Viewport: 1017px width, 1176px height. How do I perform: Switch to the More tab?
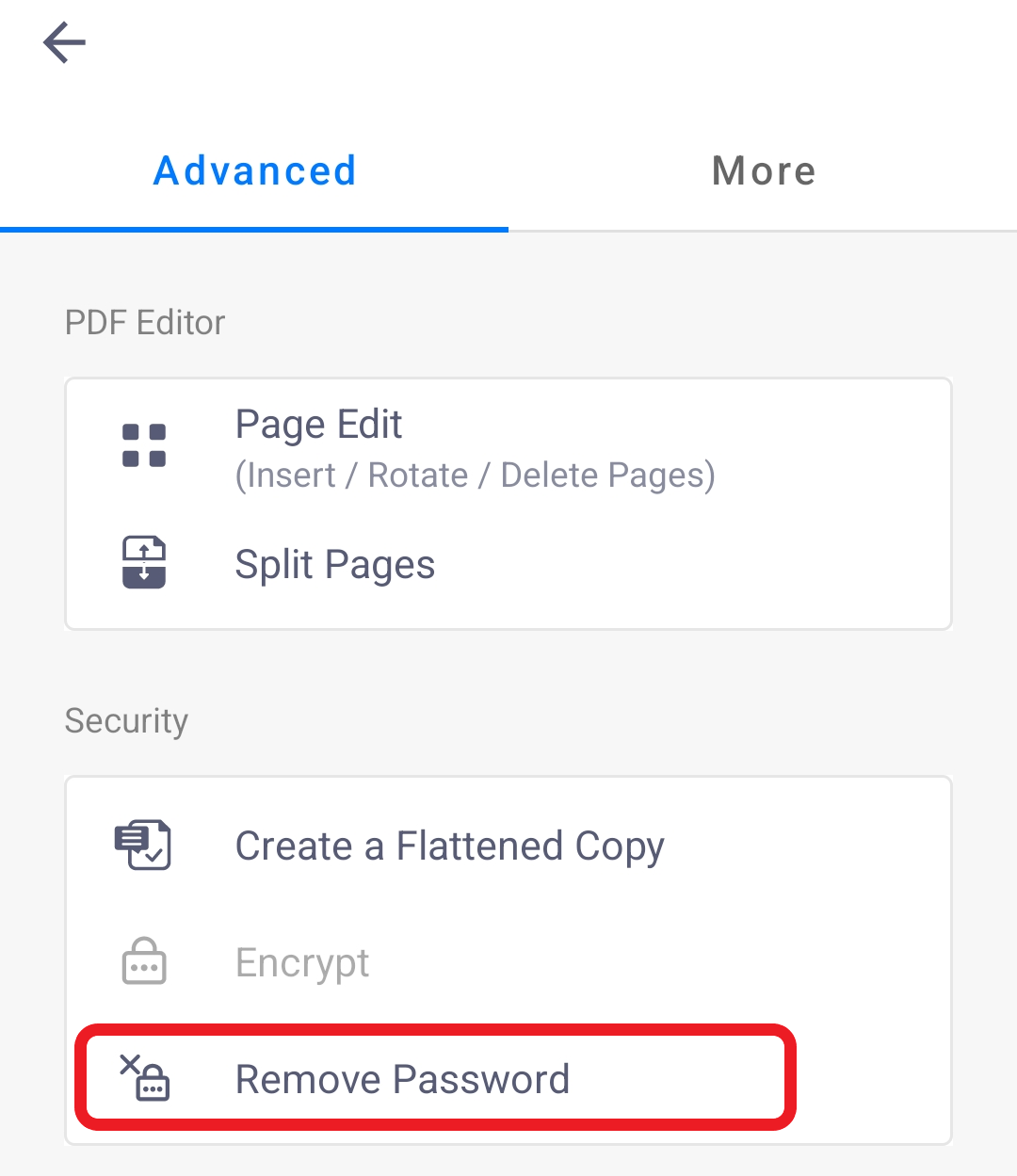(x=763, y=170)
